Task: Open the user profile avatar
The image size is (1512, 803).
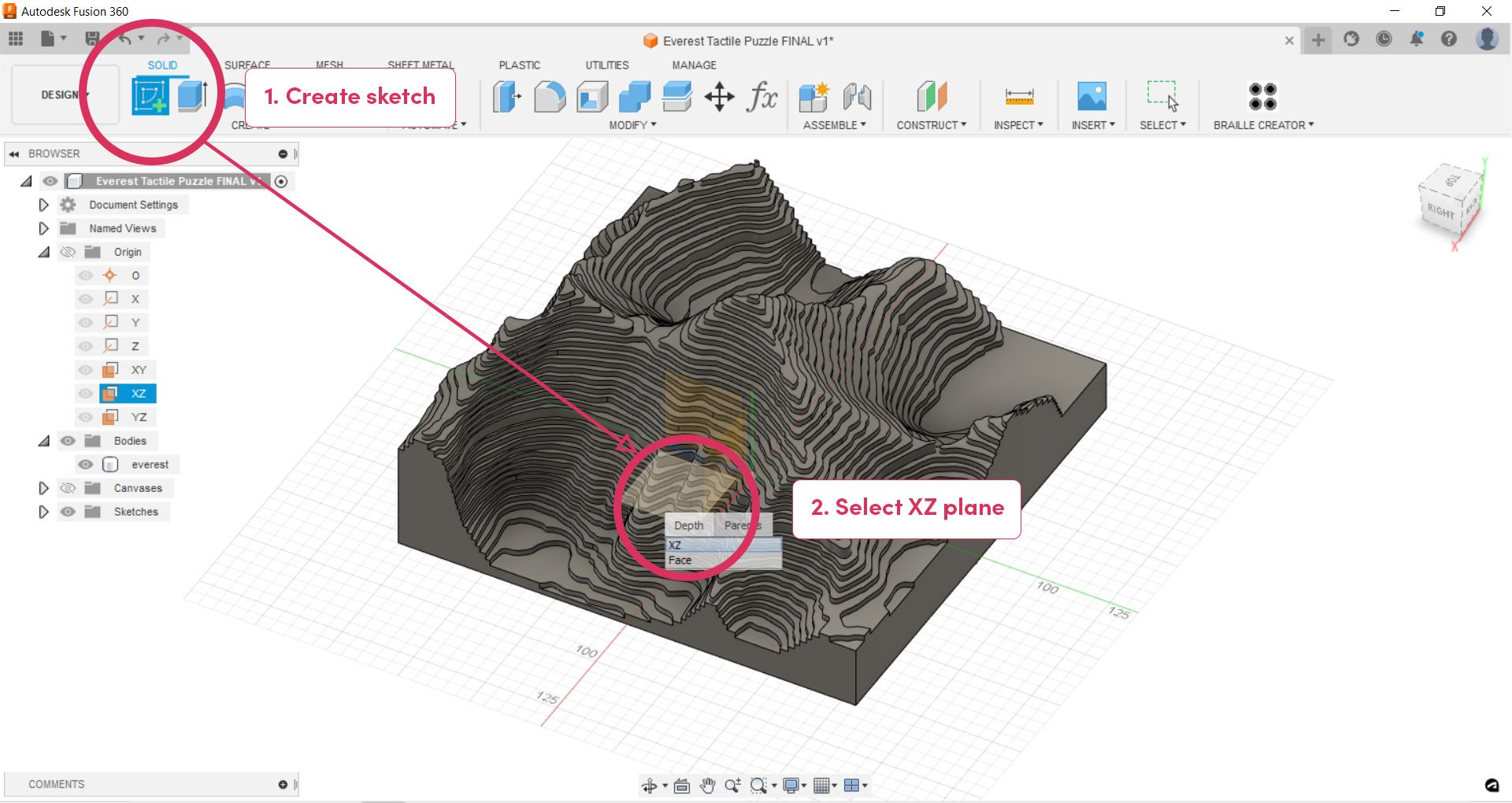Action: [x=1487, y=39]
